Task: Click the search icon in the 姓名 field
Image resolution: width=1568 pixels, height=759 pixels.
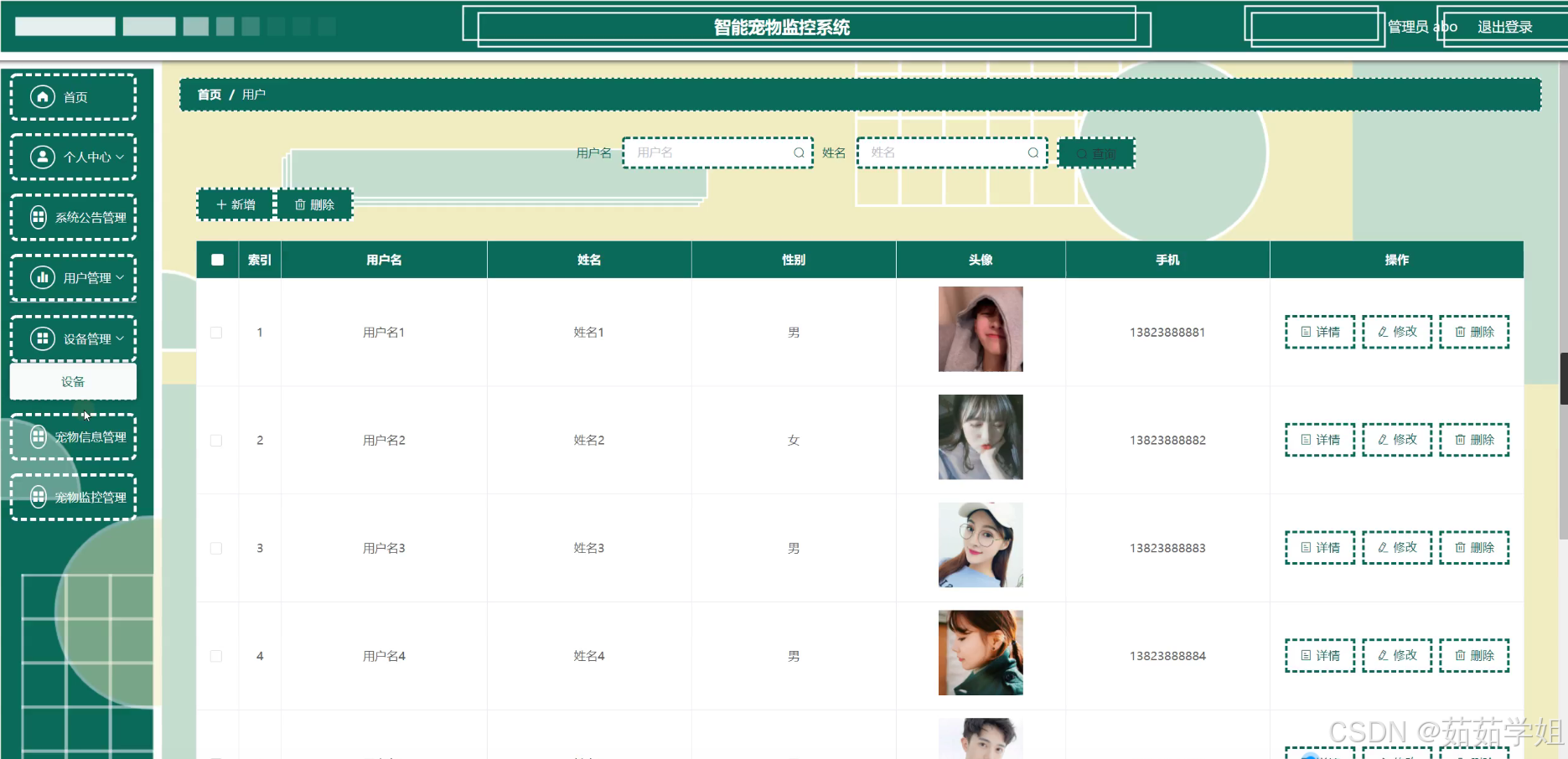Action: [x=1033, y=152]
